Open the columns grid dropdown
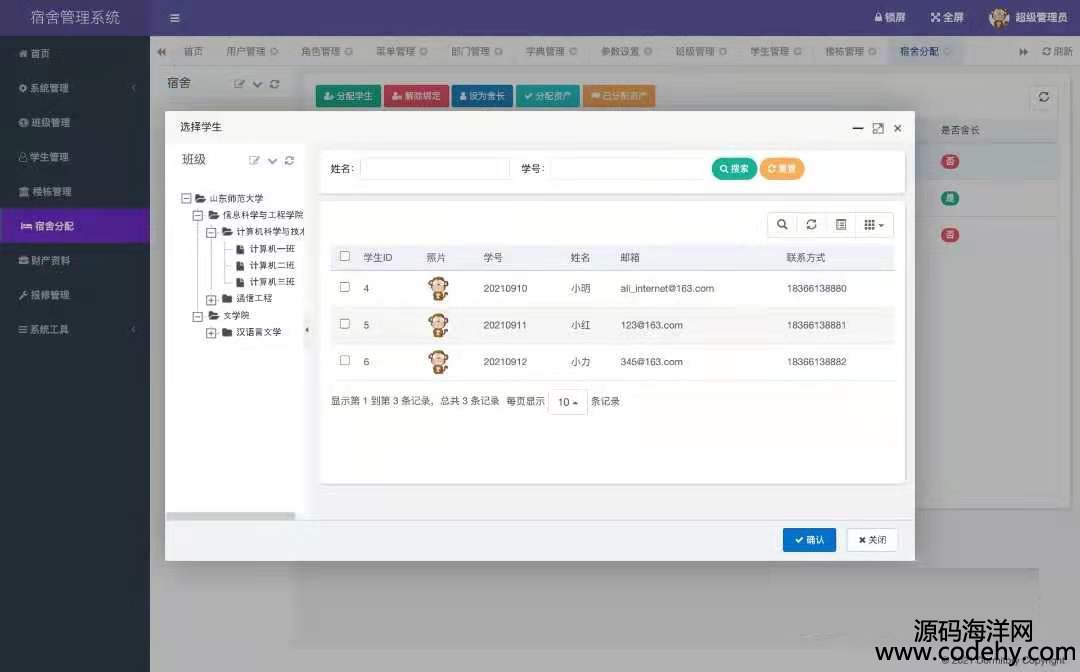Image resolution: width=1080 pixels, height=672 pixels. click(874, 224)
